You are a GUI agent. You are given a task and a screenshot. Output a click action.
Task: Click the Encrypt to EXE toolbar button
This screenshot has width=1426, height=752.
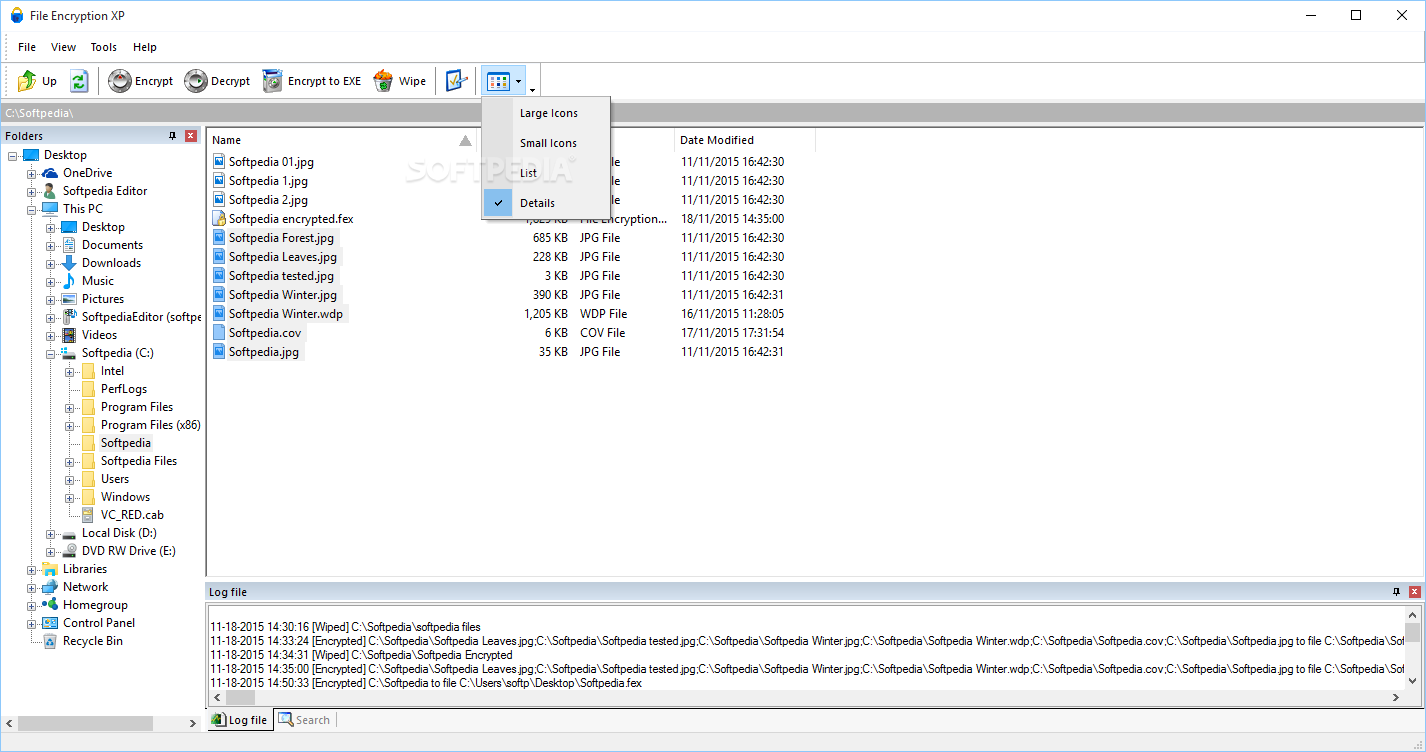point(312,81)
